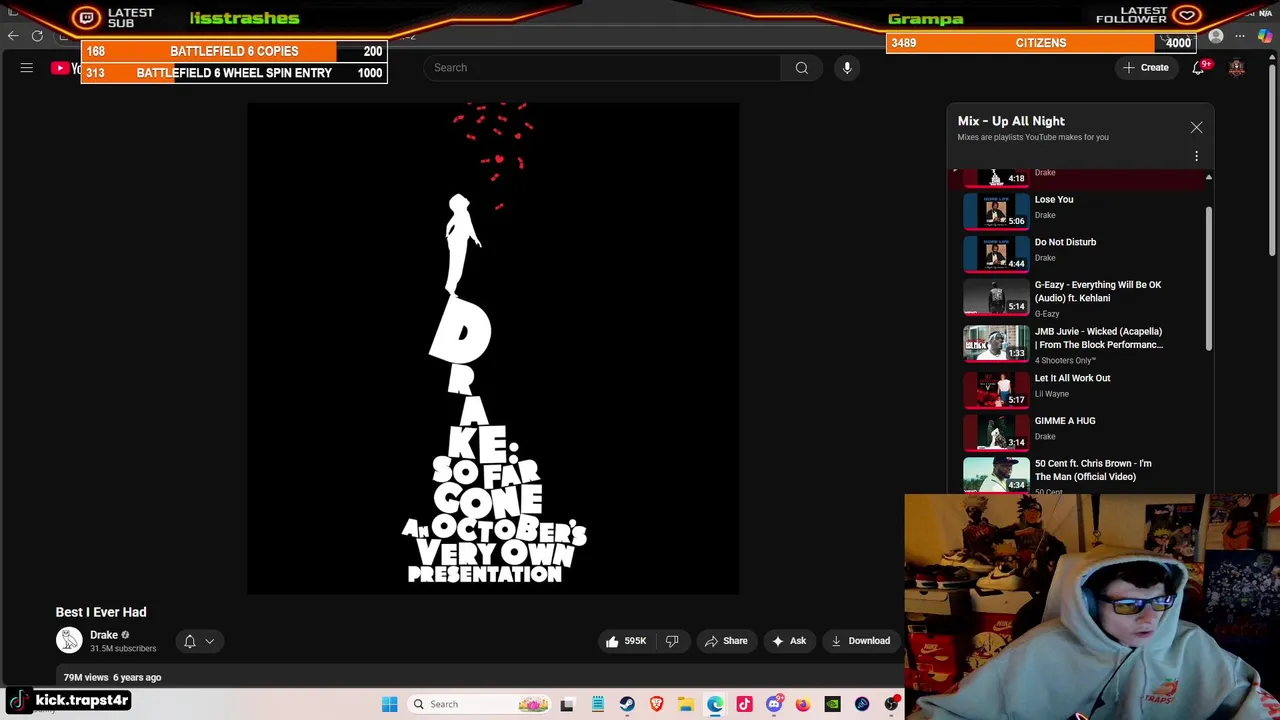The height and width of the screenshot is (720, 1280).
Task: Click the search magnifier button
Action: [802, 68]
